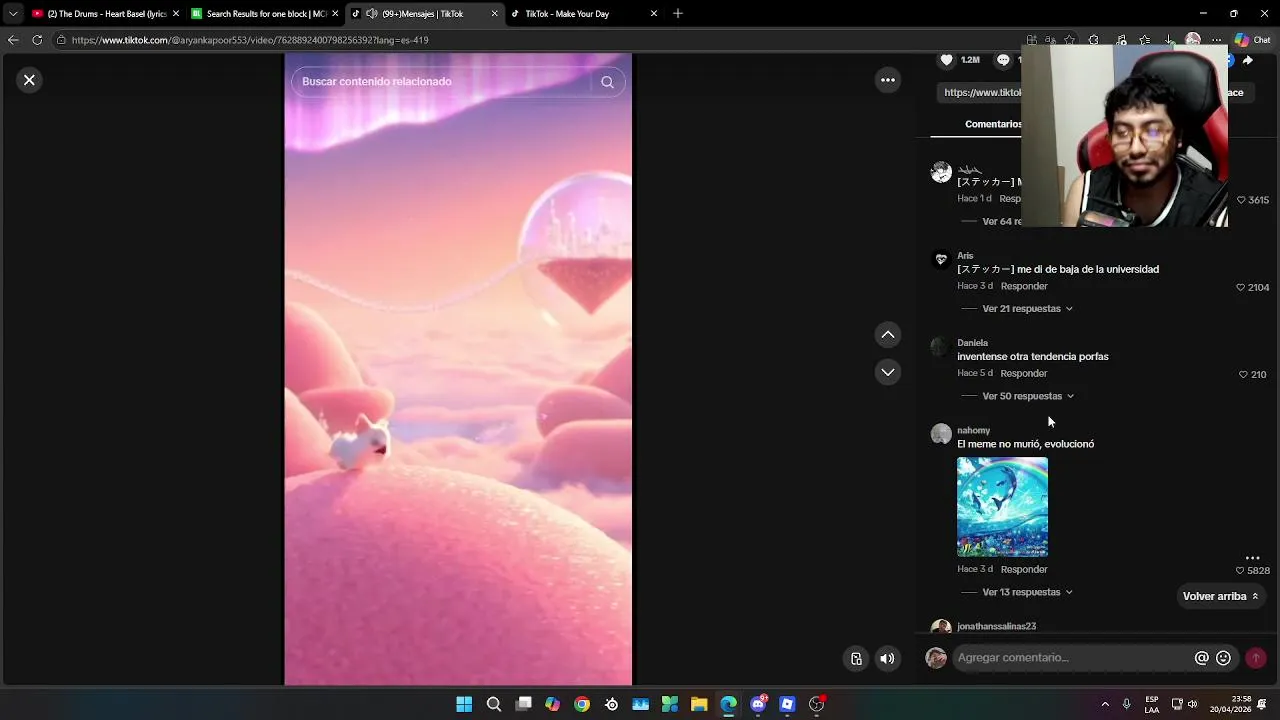Open comments with the speech bubble icon
The width and height of the screenshot is (1280, 720).
1003,60
